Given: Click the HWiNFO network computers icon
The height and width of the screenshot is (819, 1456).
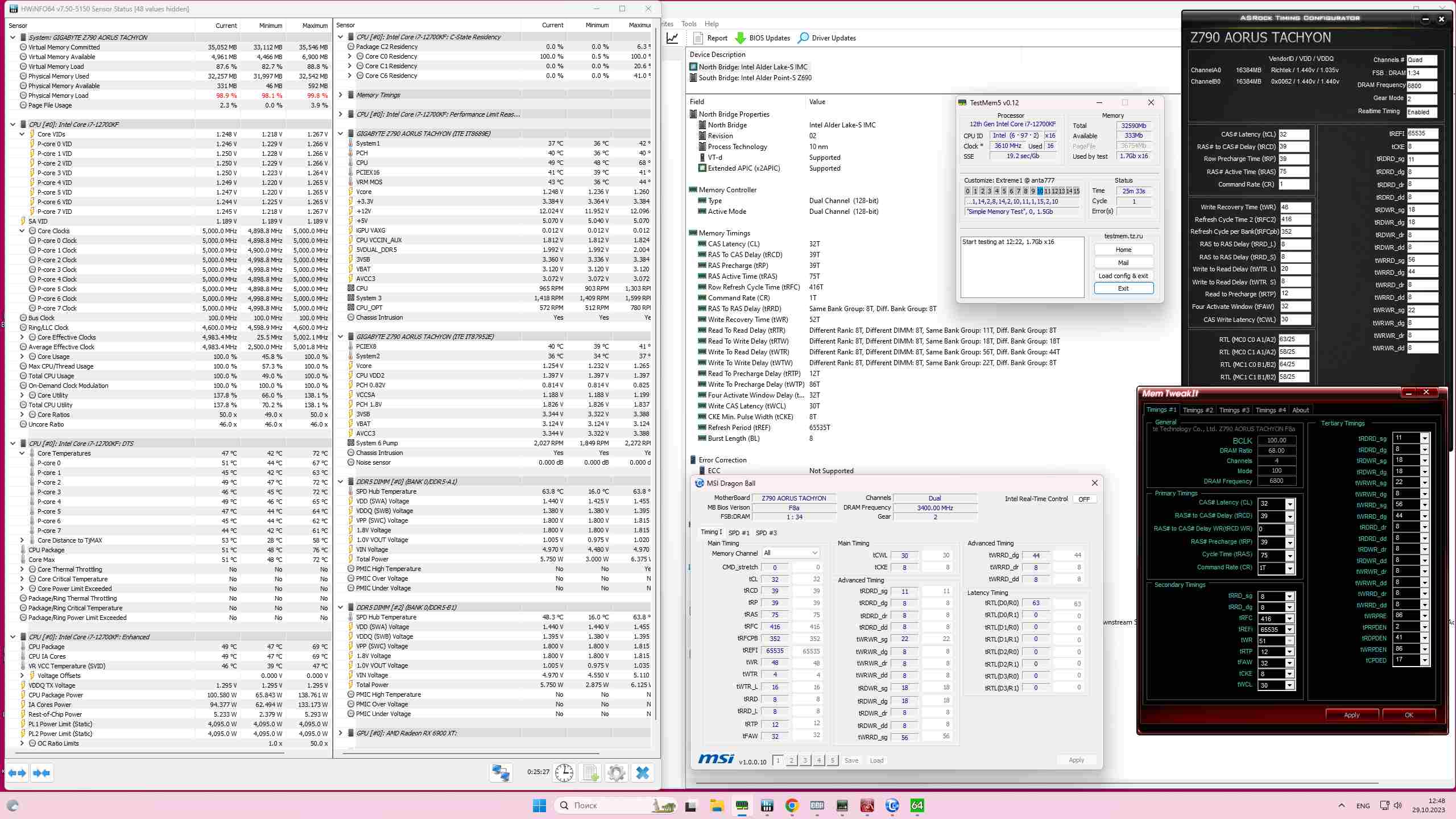Looking at the screenshot, I should (500, 773).
